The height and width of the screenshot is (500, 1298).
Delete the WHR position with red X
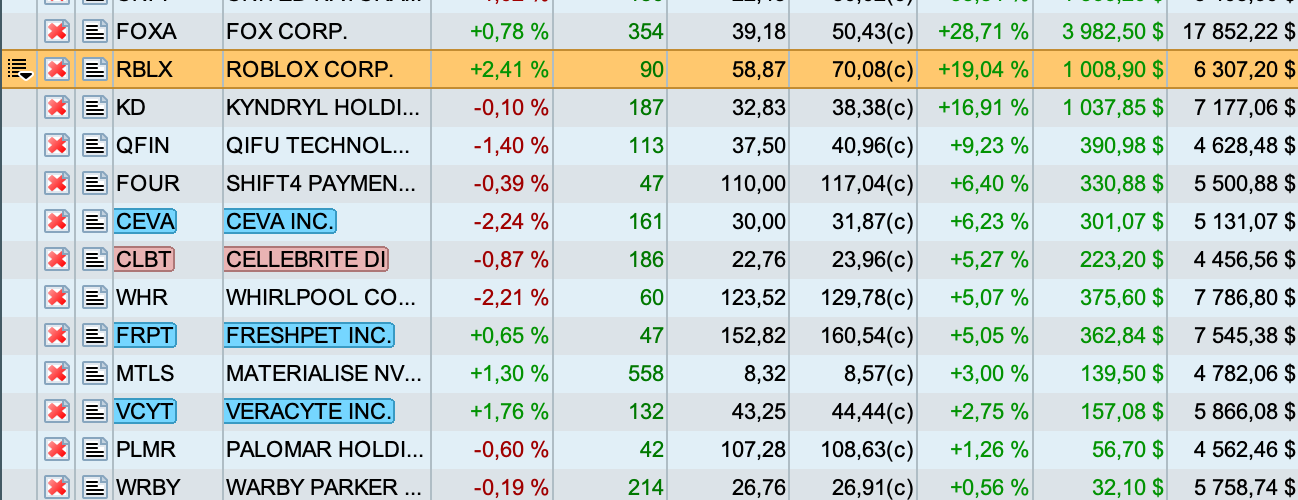pyautogui.click(x=57, y=298)
